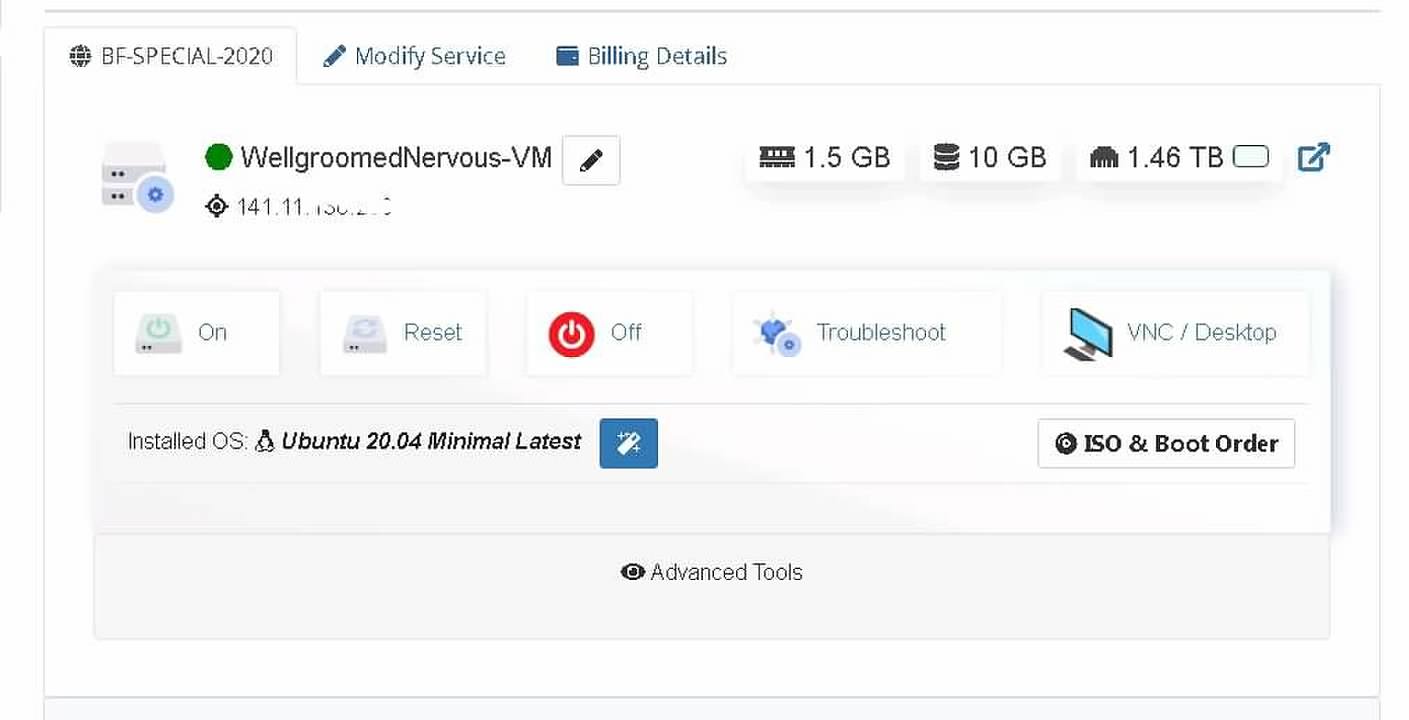Click the green online status indicator

(x=218, y=157)
